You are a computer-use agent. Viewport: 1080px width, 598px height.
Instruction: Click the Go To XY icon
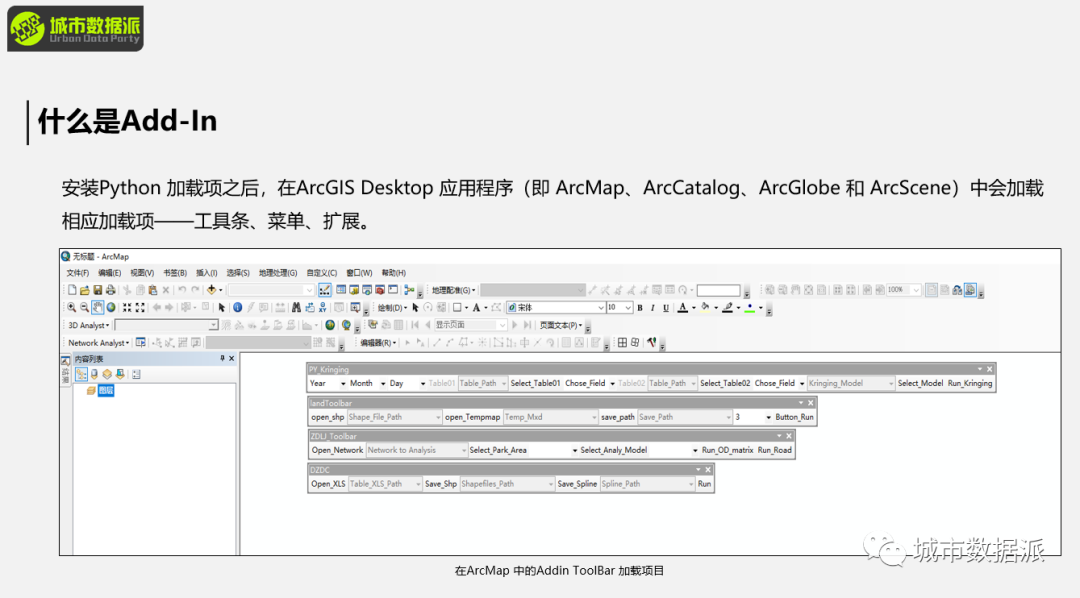[322, 307]
